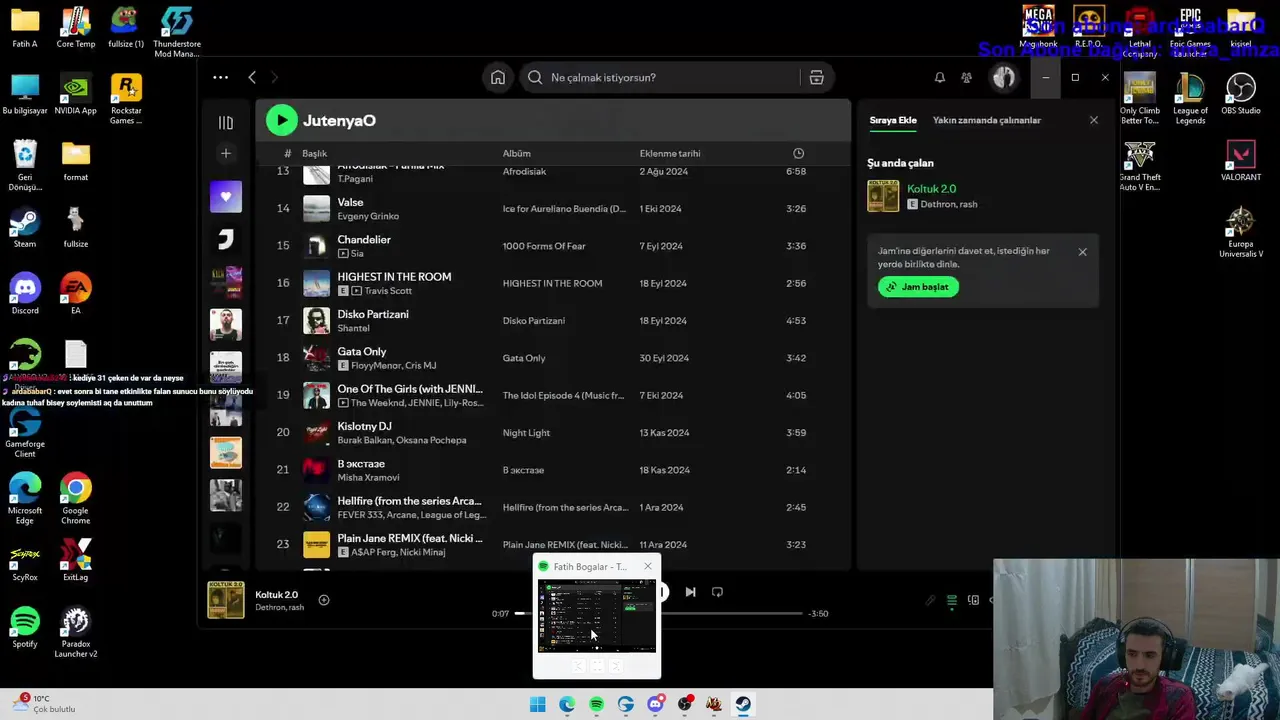The height and width of the screenshot is (720, 1280).
Task: Open the Spotify Home page
Action: pos(498,77)
